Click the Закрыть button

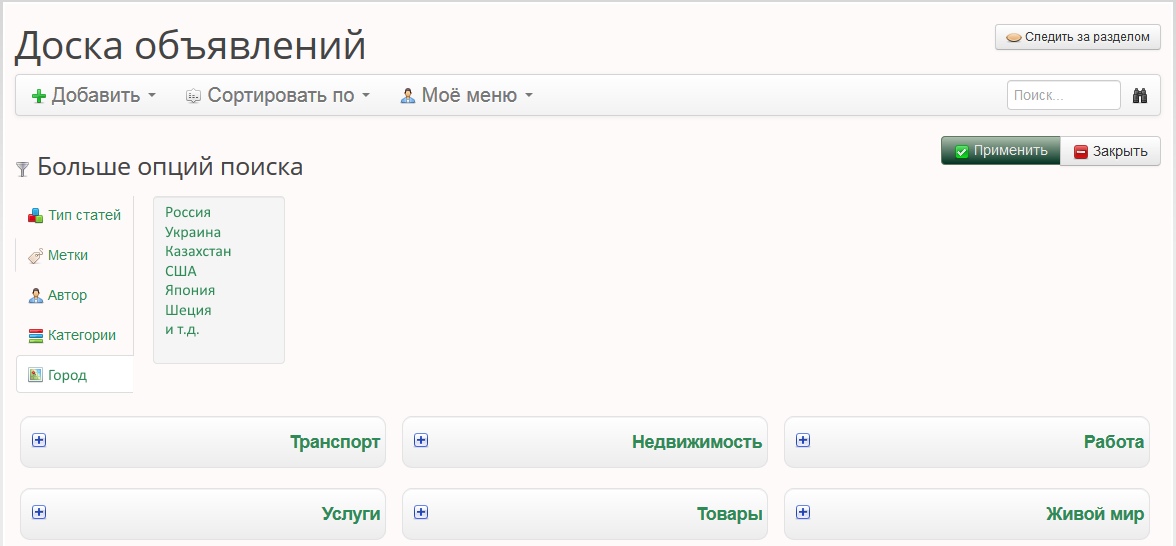point(1110,151)
